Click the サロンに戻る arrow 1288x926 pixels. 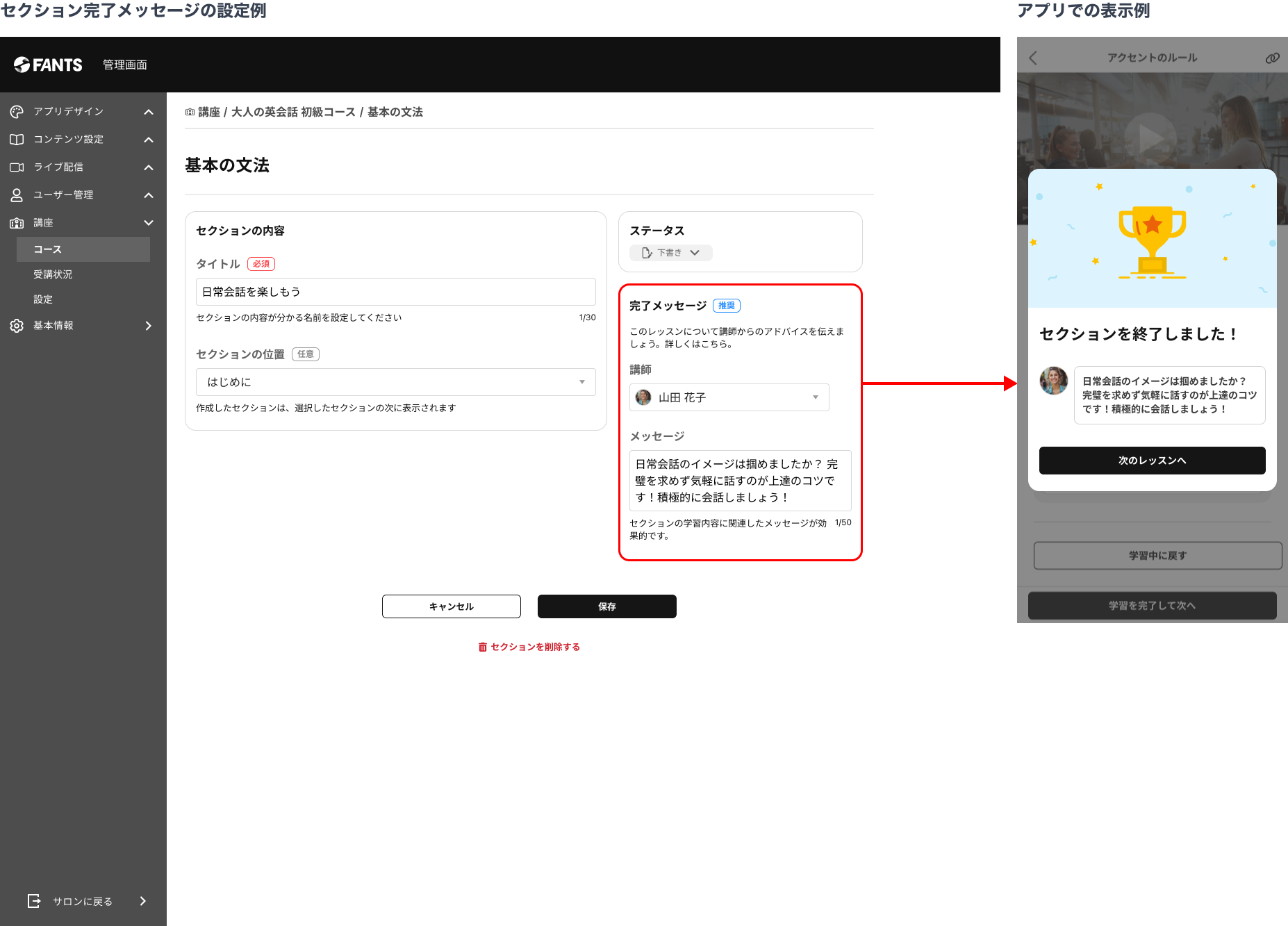pyautogui.click(x=143, y=901)
